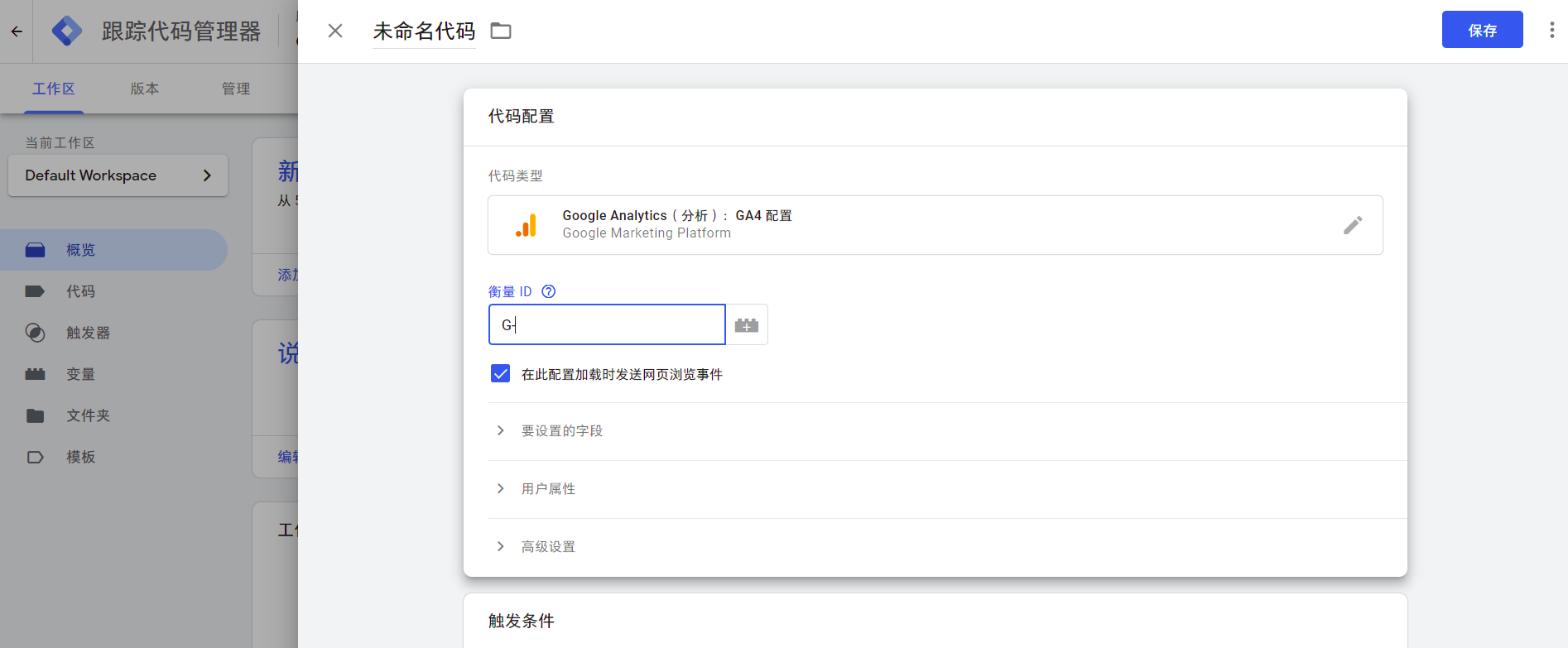This screenshot has width=1568, height=648.
Task: Uncheck 在此配置加载时发送网页浏览事件 checkbox
Action: (x=500, y=374)
